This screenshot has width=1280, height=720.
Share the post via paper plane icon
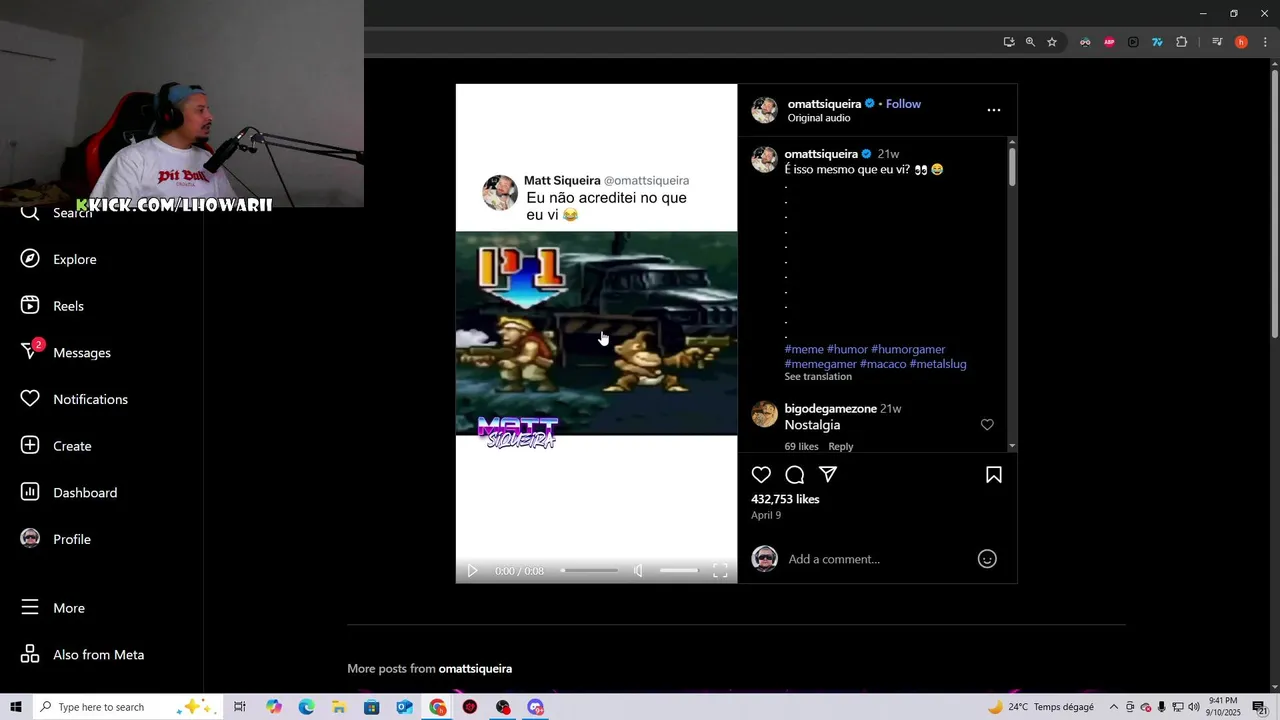828,474
